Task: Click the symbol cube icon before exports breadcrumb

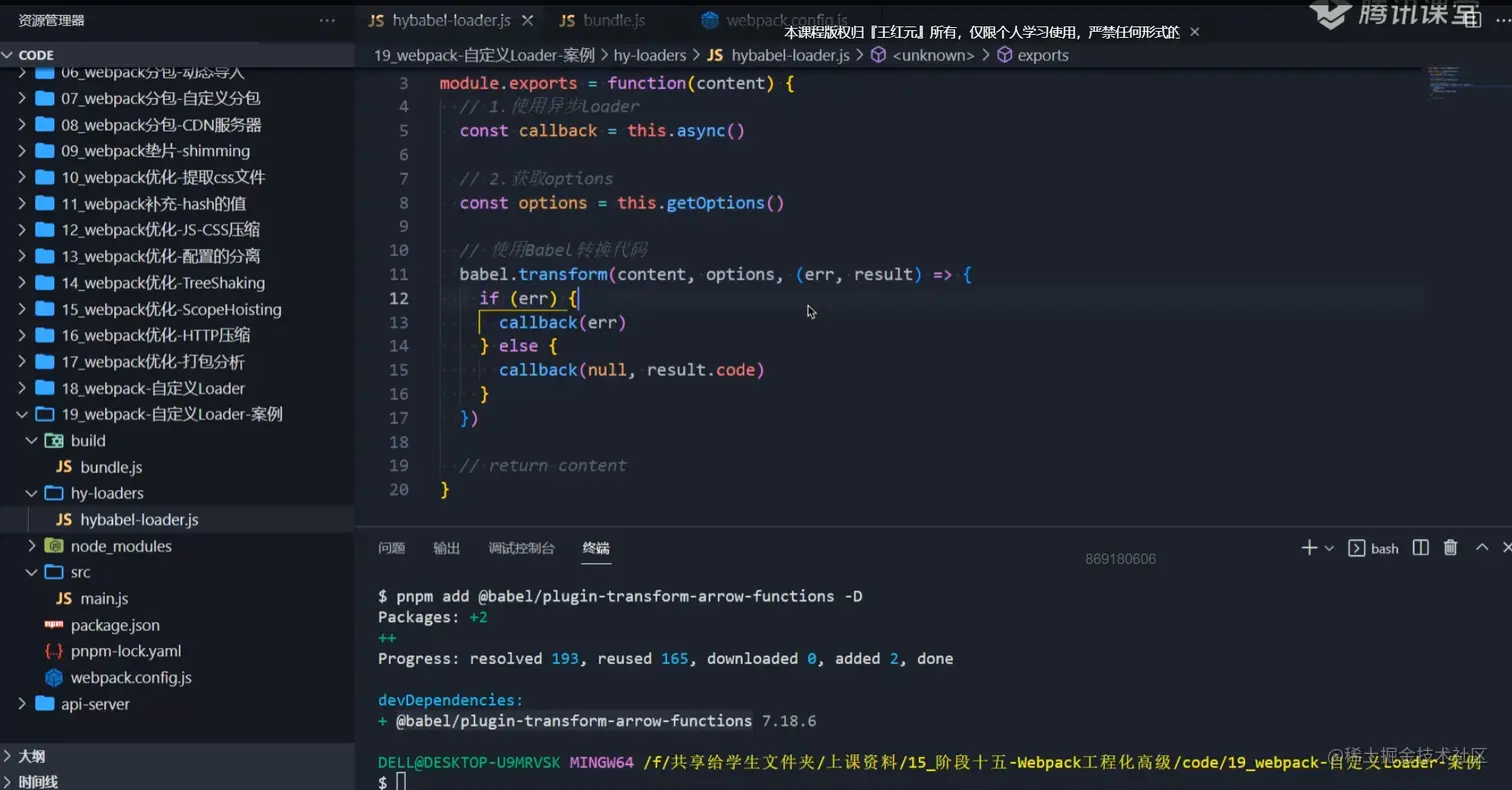Action: click(1004, 55)
